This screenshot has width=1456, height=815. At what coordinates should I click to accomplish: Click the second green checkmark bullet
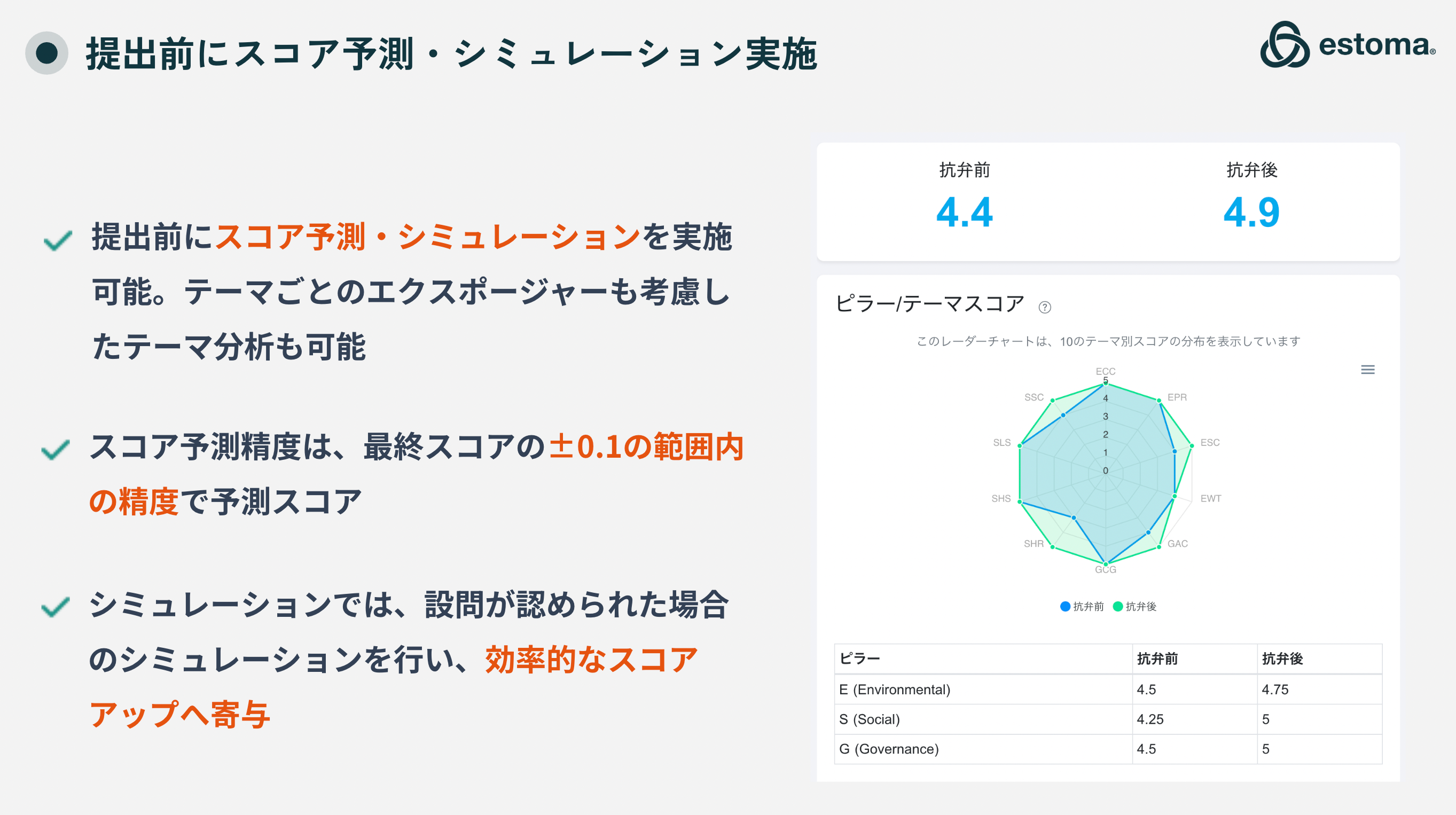pyautogui.click(x=56, y=449)
